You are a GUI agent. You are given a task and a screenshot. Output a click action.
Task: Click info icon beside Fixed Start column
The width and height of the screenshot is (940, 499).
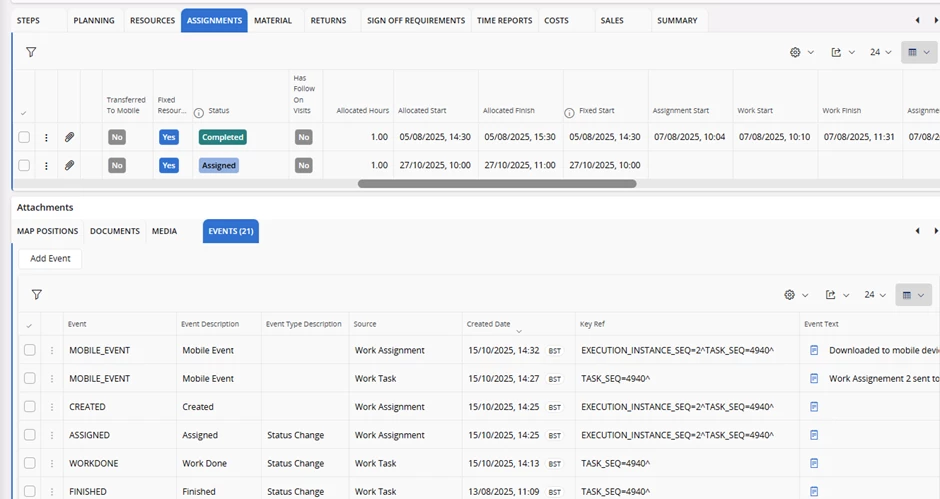pyautogui.click(x=569, y=112)
